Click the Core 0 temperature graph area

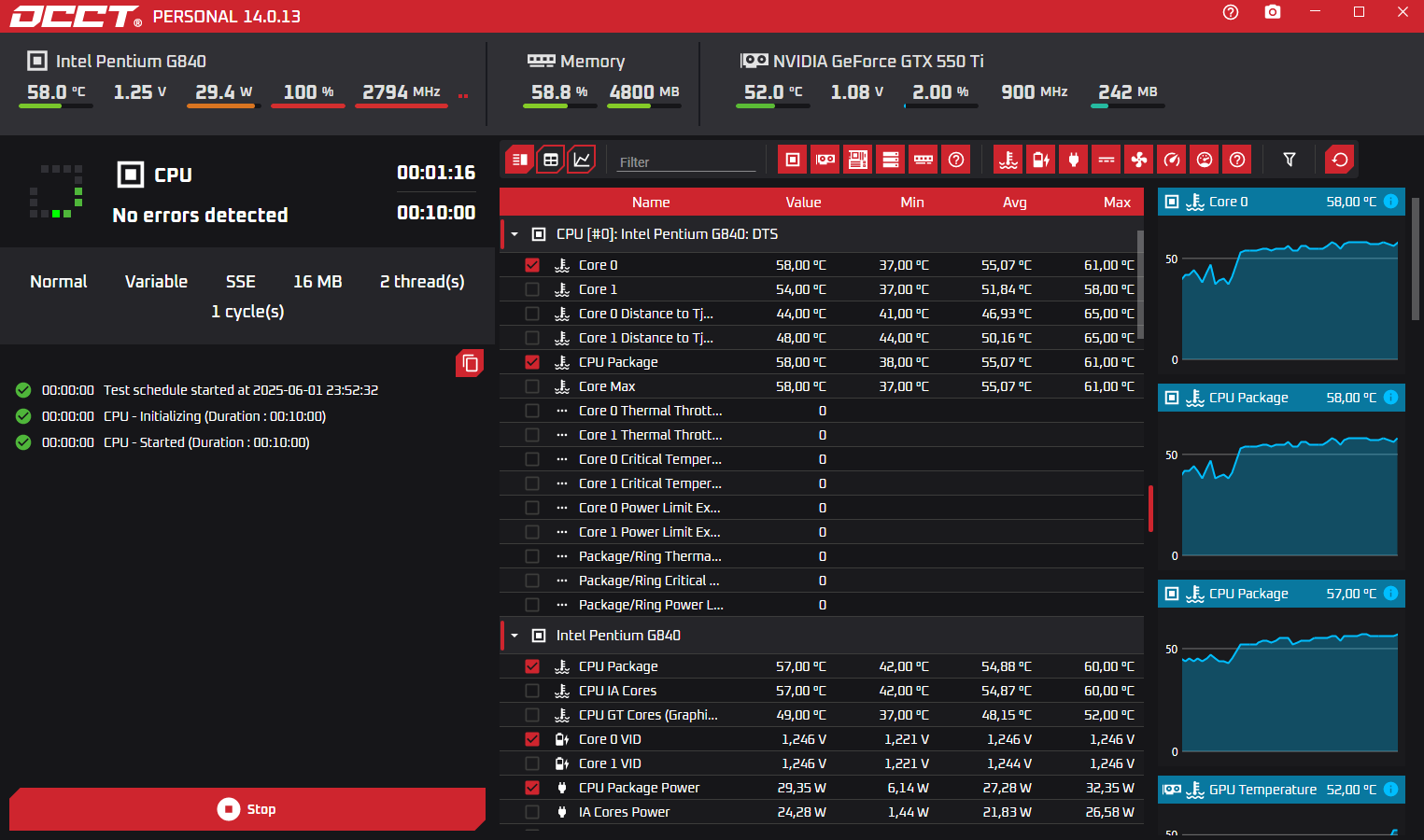[x=1290, y=301]
